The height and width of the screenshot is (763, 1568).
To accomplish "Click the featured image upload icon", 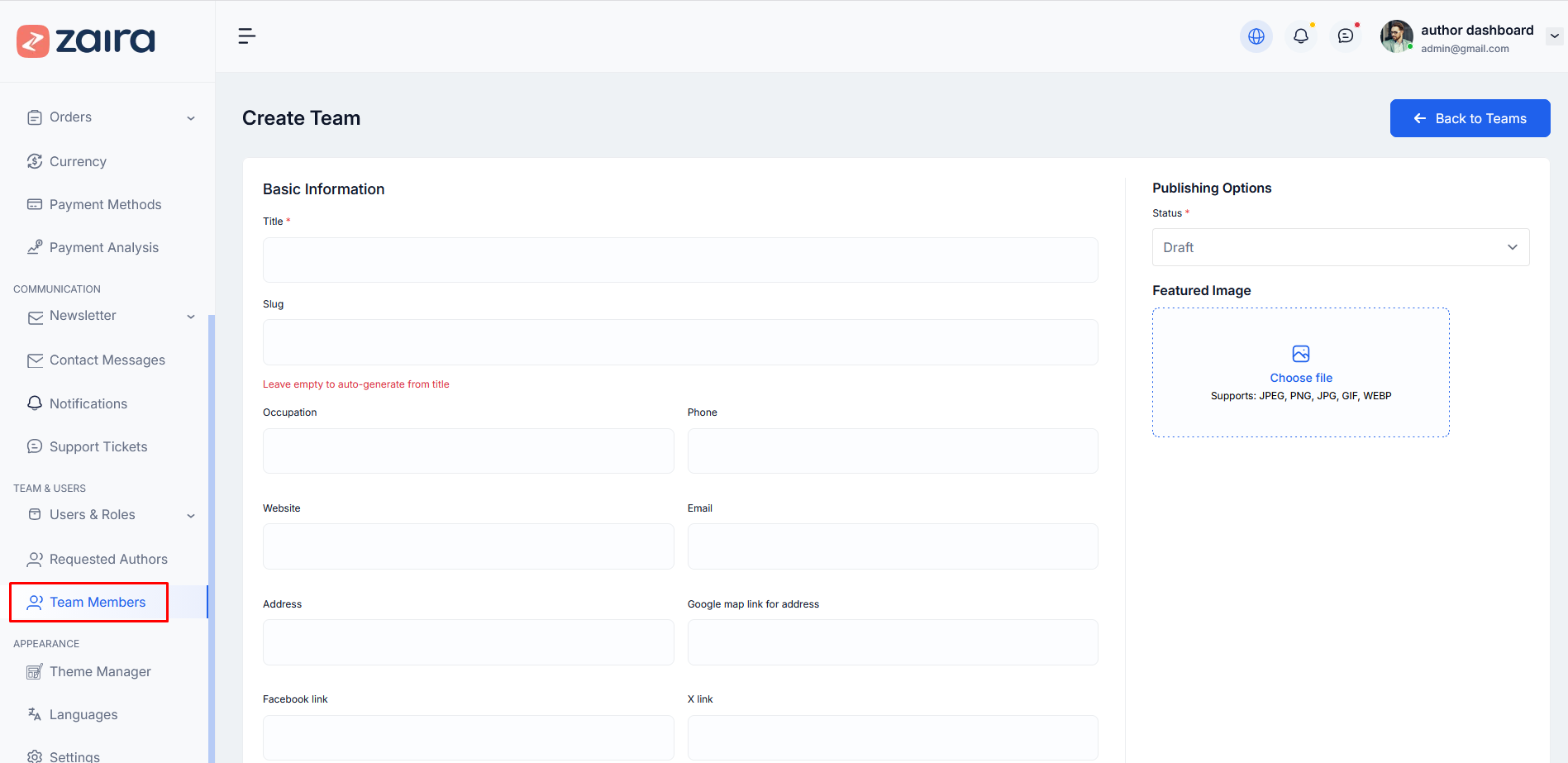I will click(x=1300, y=354).
